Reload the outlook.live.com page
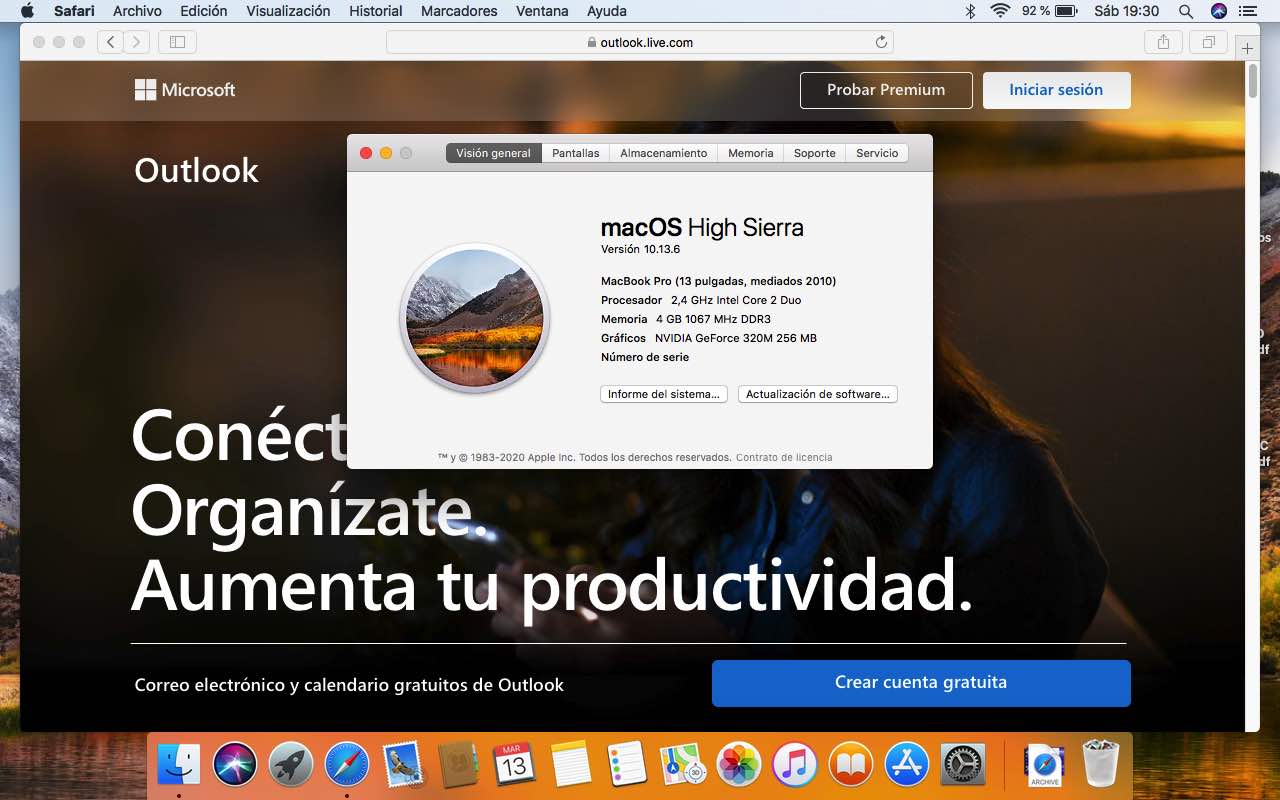1280x800 pixels. tap(881, 42)
